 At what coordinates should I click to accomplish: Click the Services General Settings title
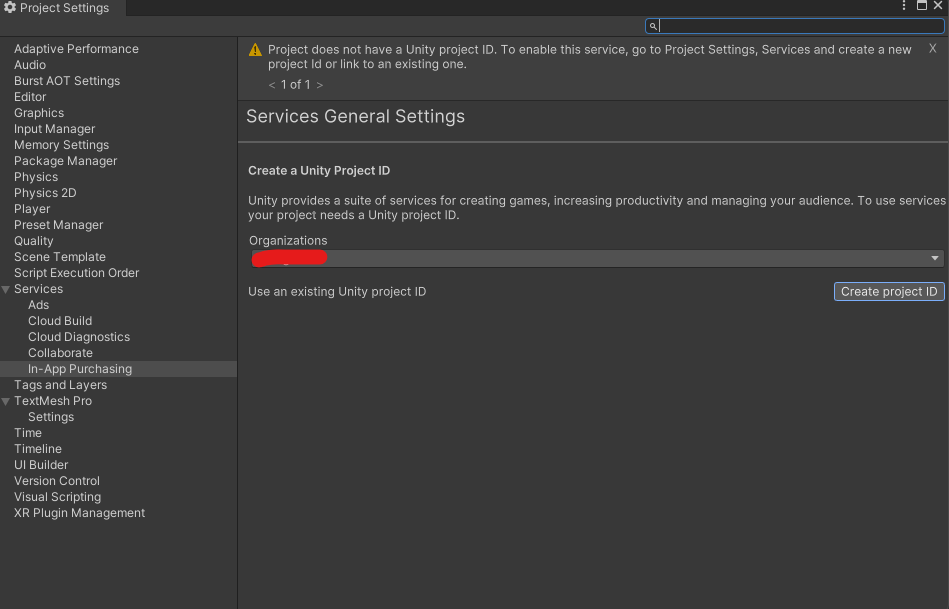coord(355,116)
